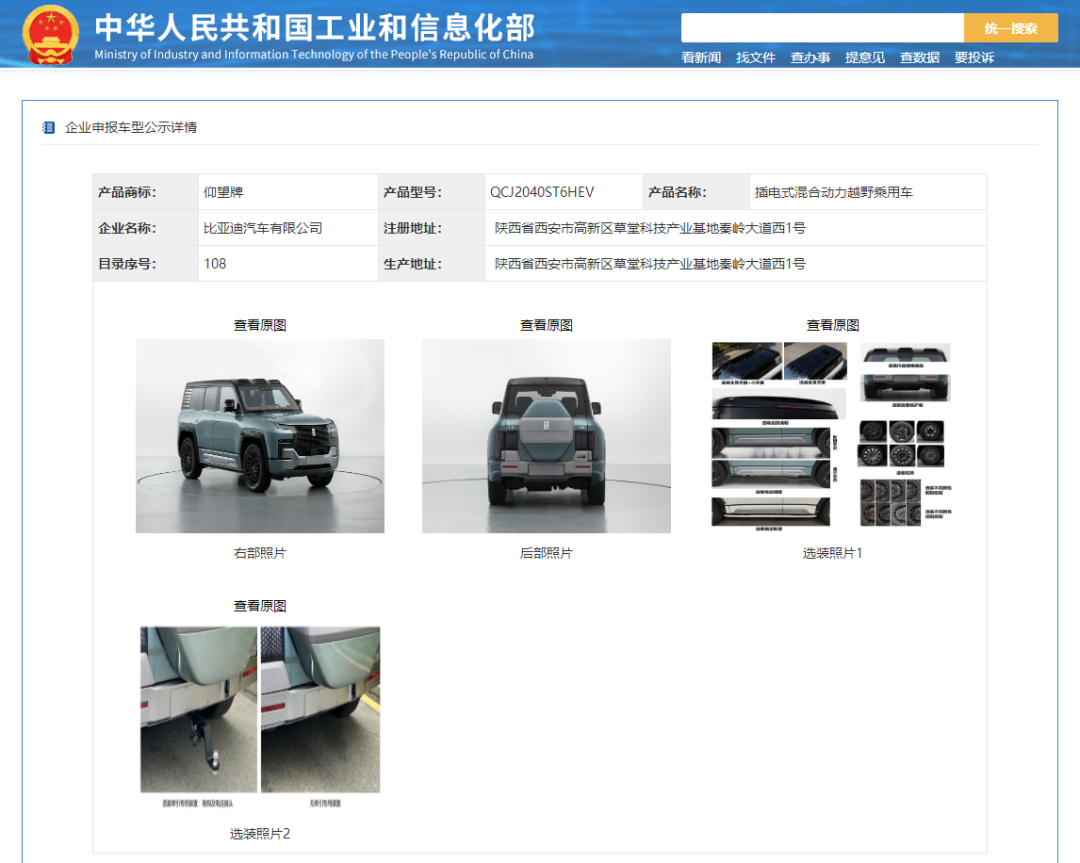Click the 选装照片2 caption
The height and width of the screenshot is (863, 1080).
click(260, 834)
